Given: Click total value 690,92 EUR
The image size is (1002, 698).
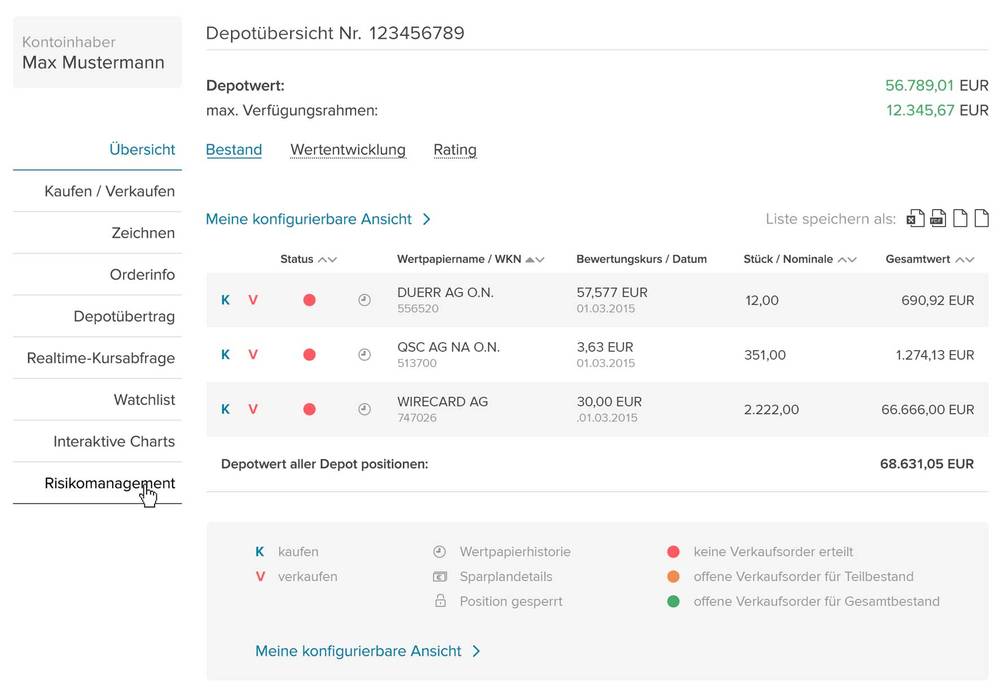Looking at the screenshot, I should point(937,300).
